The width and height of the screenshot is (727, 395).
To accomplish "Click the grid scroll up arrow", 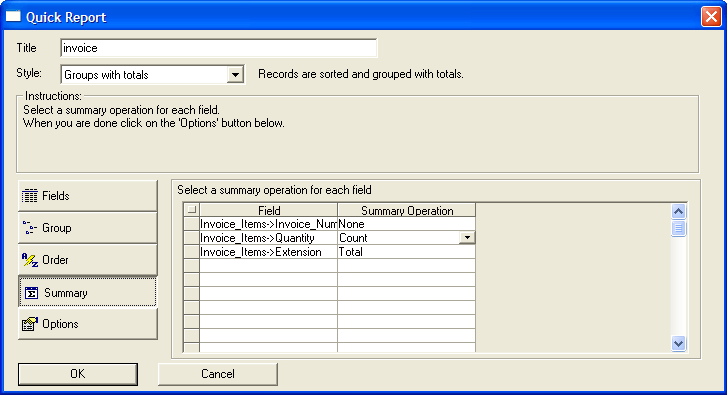I will click(x=678, y=211).
